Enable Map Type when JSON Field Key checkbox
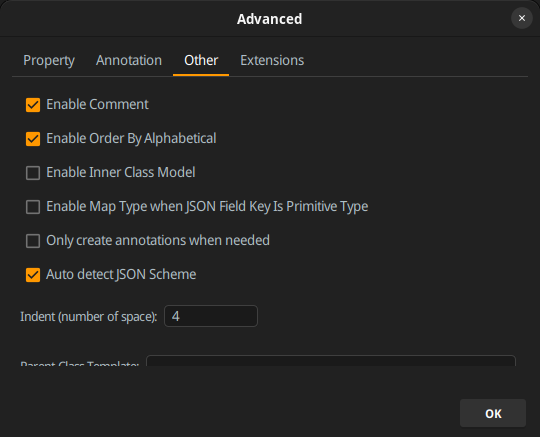This screenshot has height=437, width=540. pos(33,207)
